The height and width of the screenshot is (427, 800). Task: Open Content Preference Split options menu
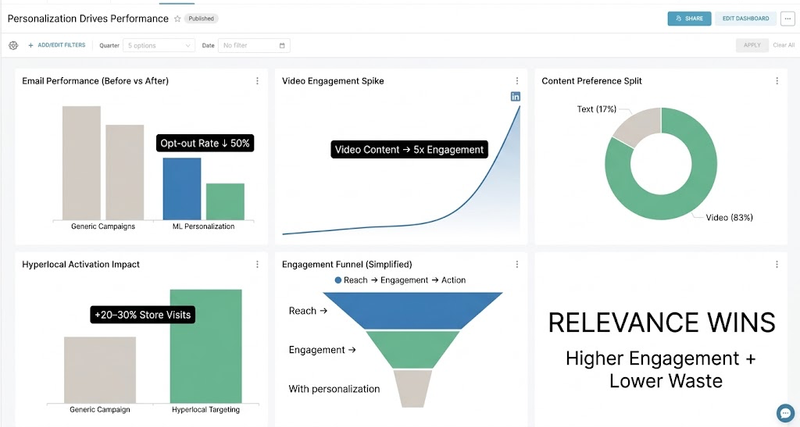click(777, 81)
